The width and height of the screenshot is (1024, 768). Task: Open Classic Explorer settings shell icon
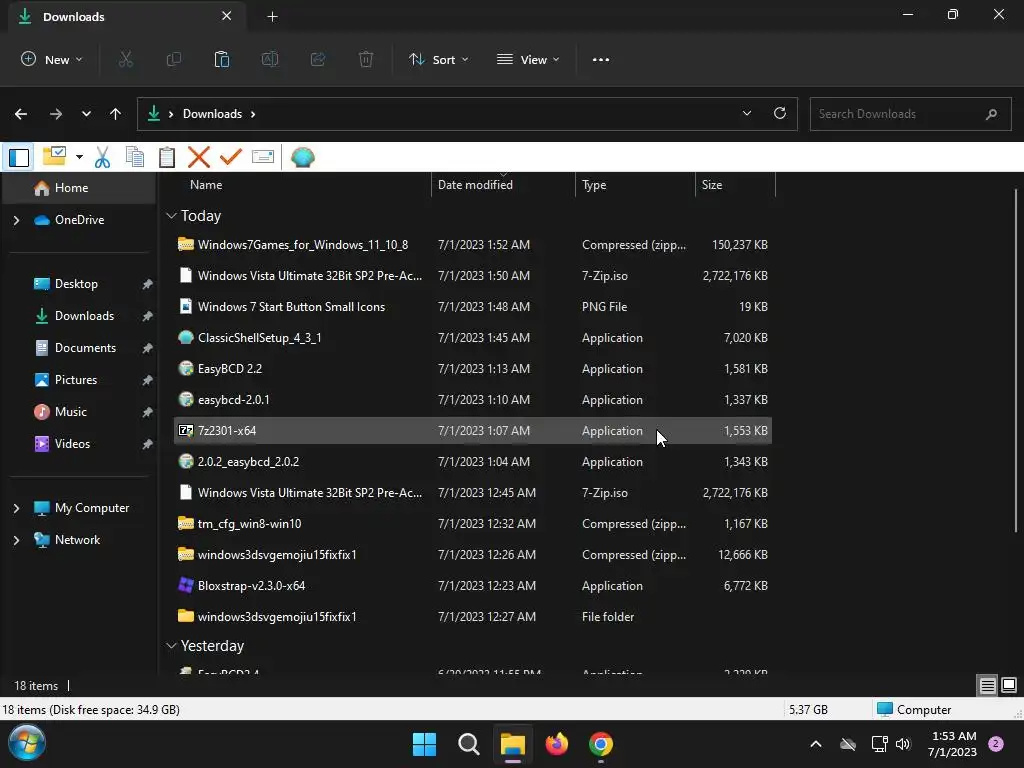[302, 157]
